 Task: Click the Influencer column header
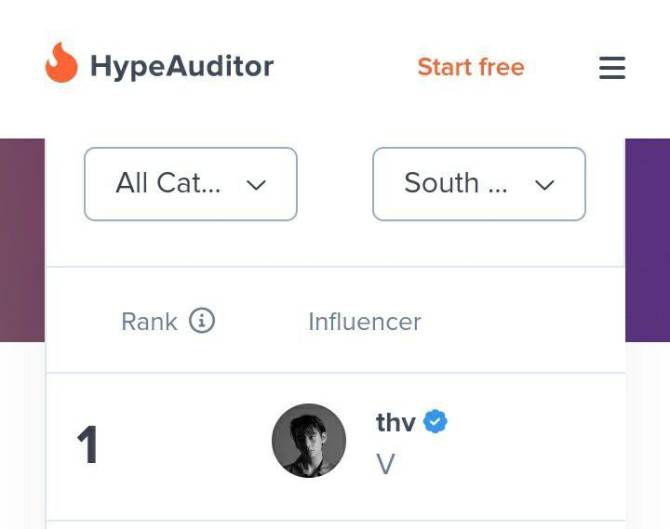pyautogui.click(x=364, y=321)
